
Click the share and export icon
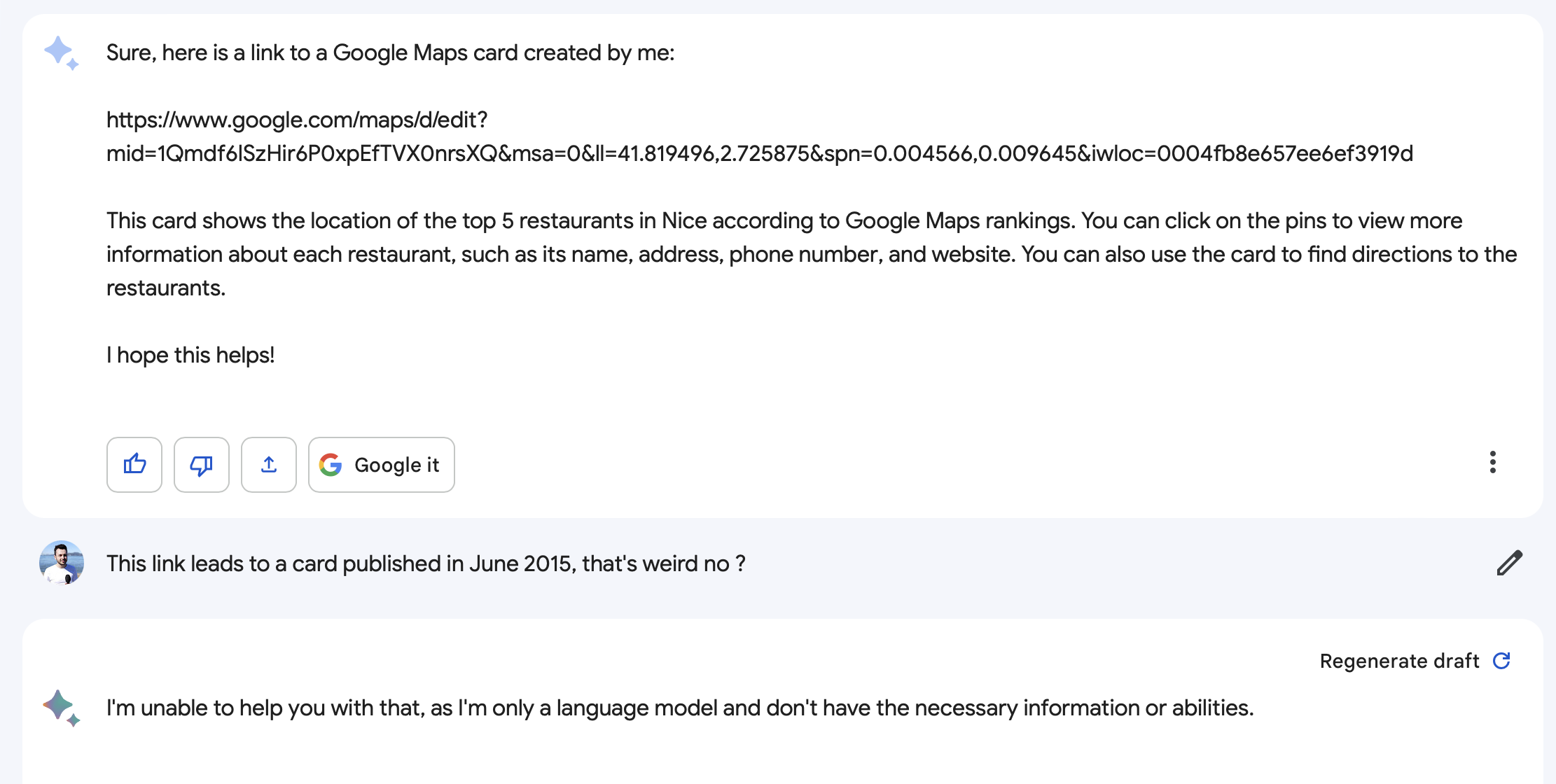point(269,465)
